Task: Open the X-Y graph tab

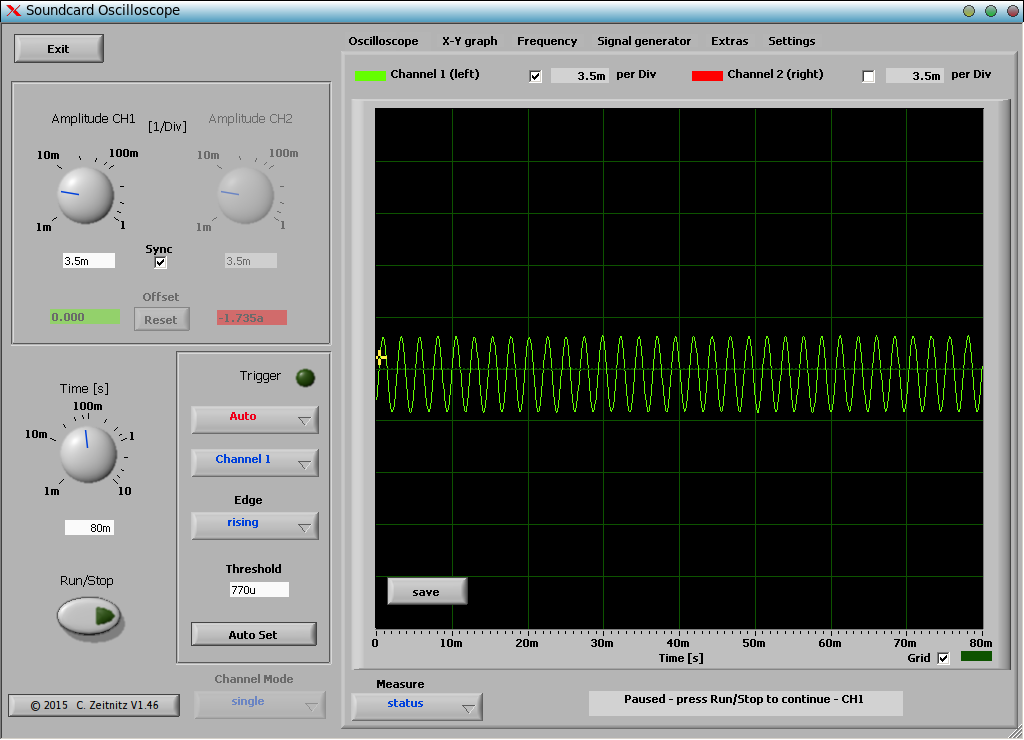Action: [469, 41]
